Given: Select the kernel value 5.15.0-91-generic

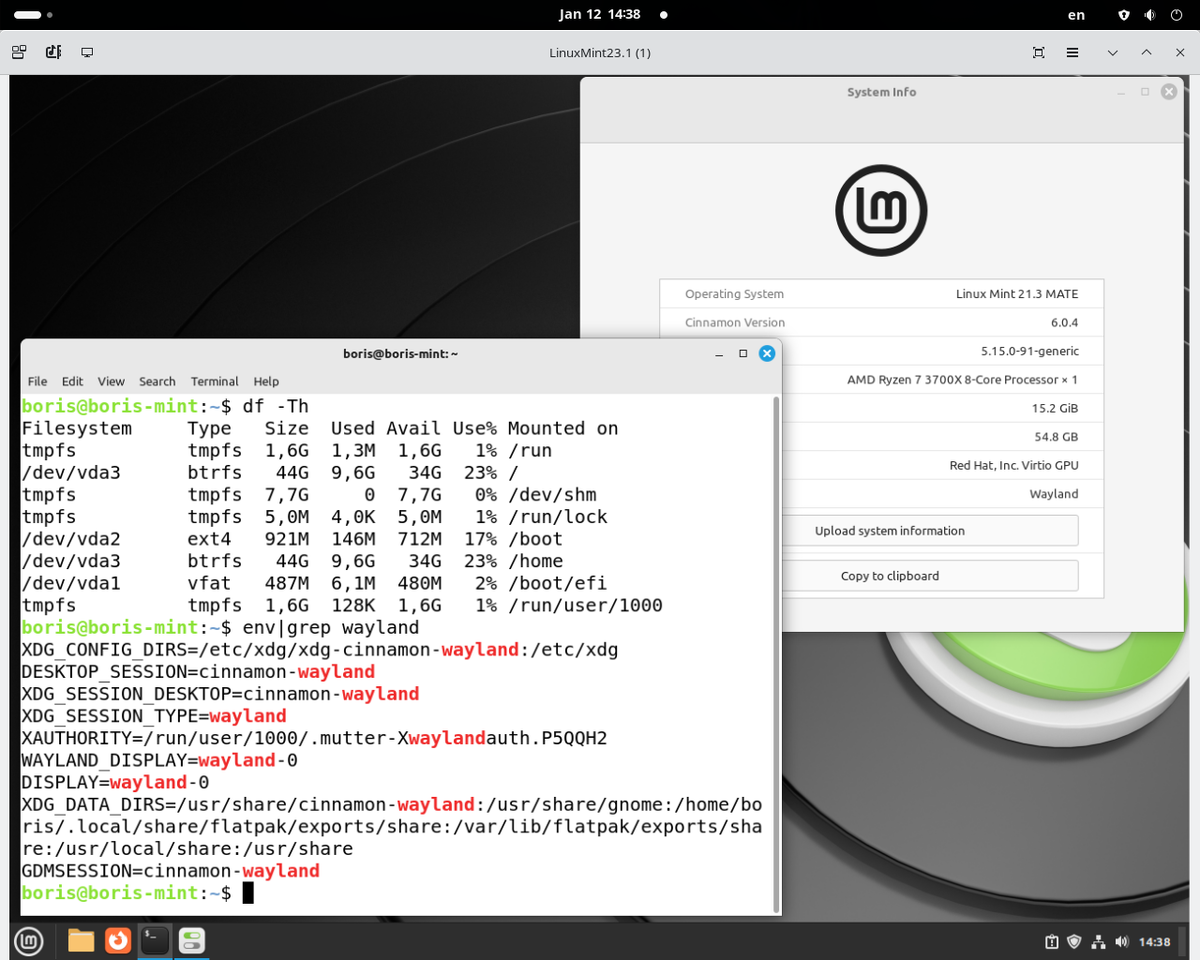Looking at the screenshot, I should click(x=1030, y=351).
